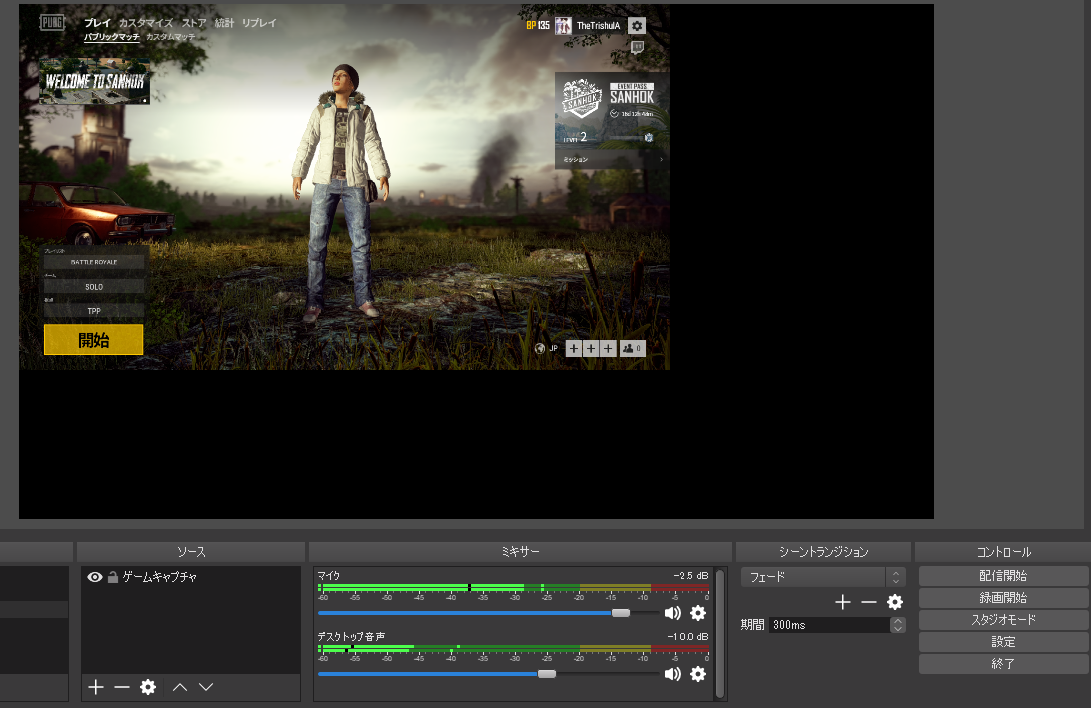Open 設定 settings button
Viewport: 1091px width, 708px height.
tap(1003, 642)
